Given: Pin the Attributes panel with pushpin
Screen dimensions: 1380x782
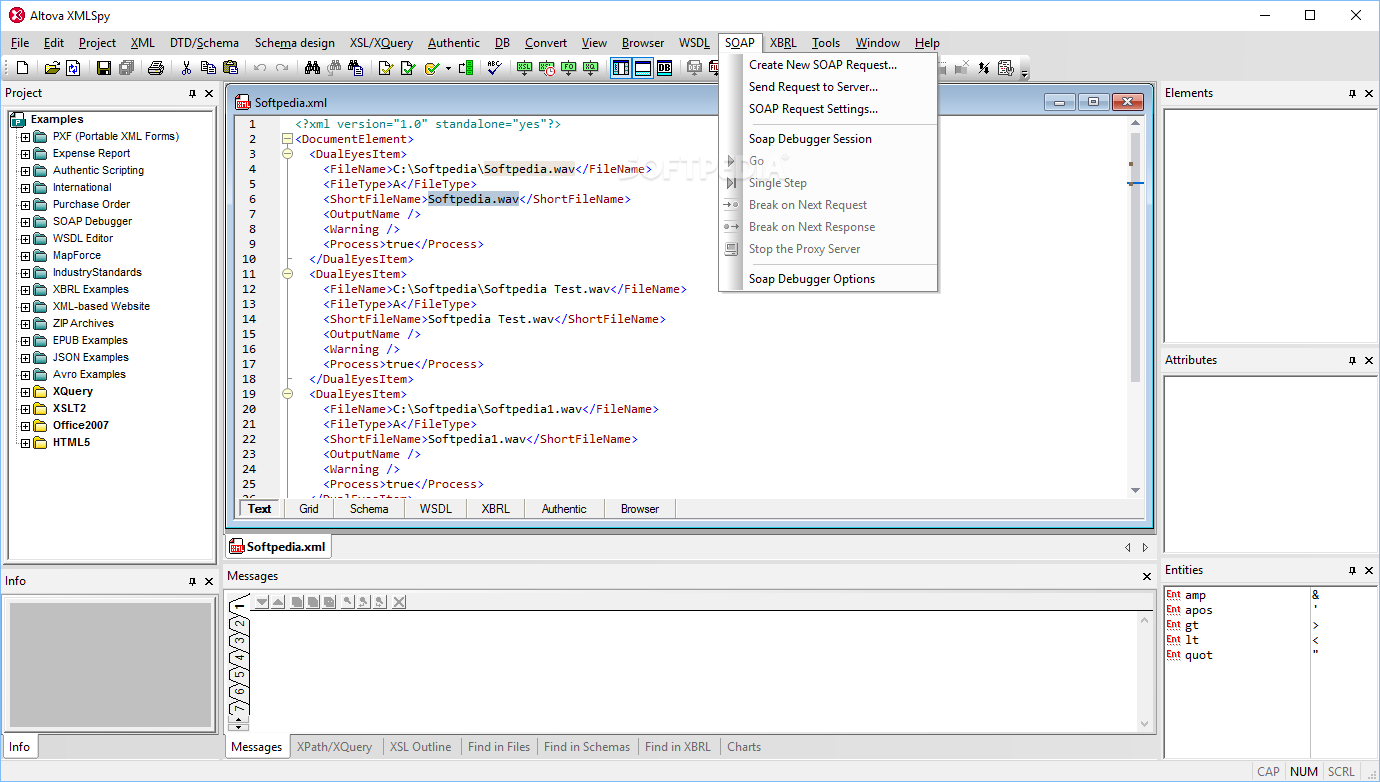Looking at the screenshot, I should [1352, 360].
